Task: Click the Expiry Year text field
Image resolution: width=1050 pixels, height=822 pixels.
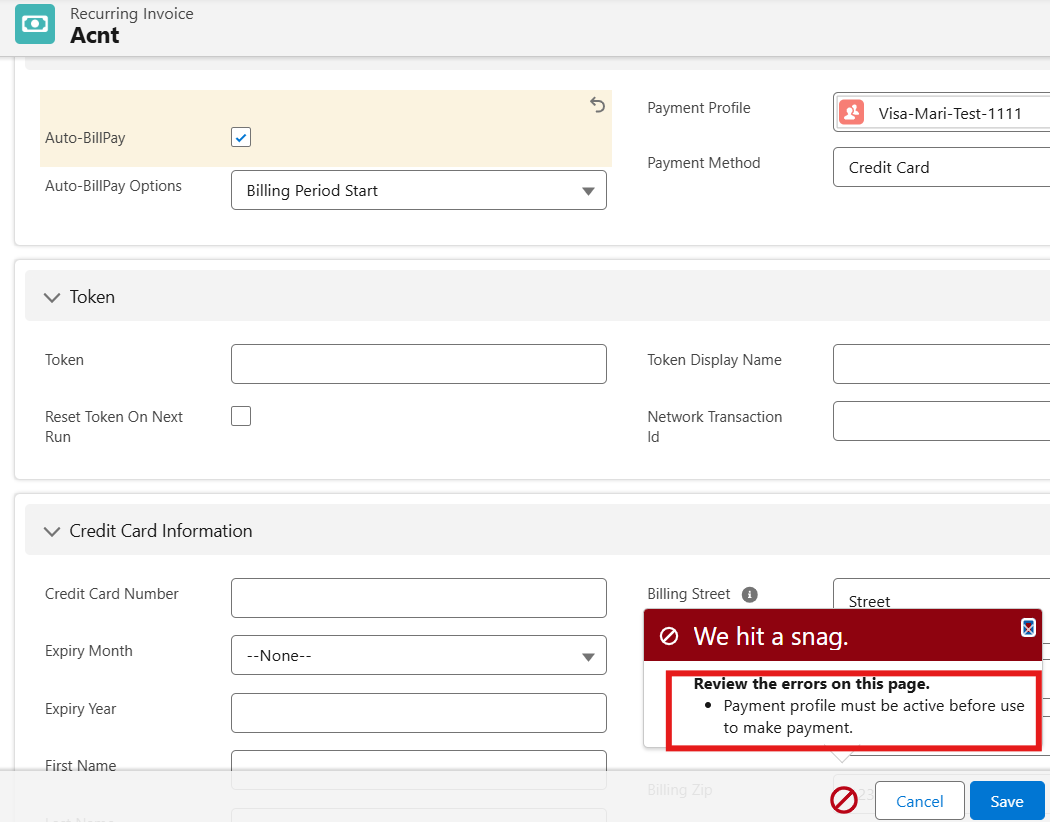Action: (418, 713)
